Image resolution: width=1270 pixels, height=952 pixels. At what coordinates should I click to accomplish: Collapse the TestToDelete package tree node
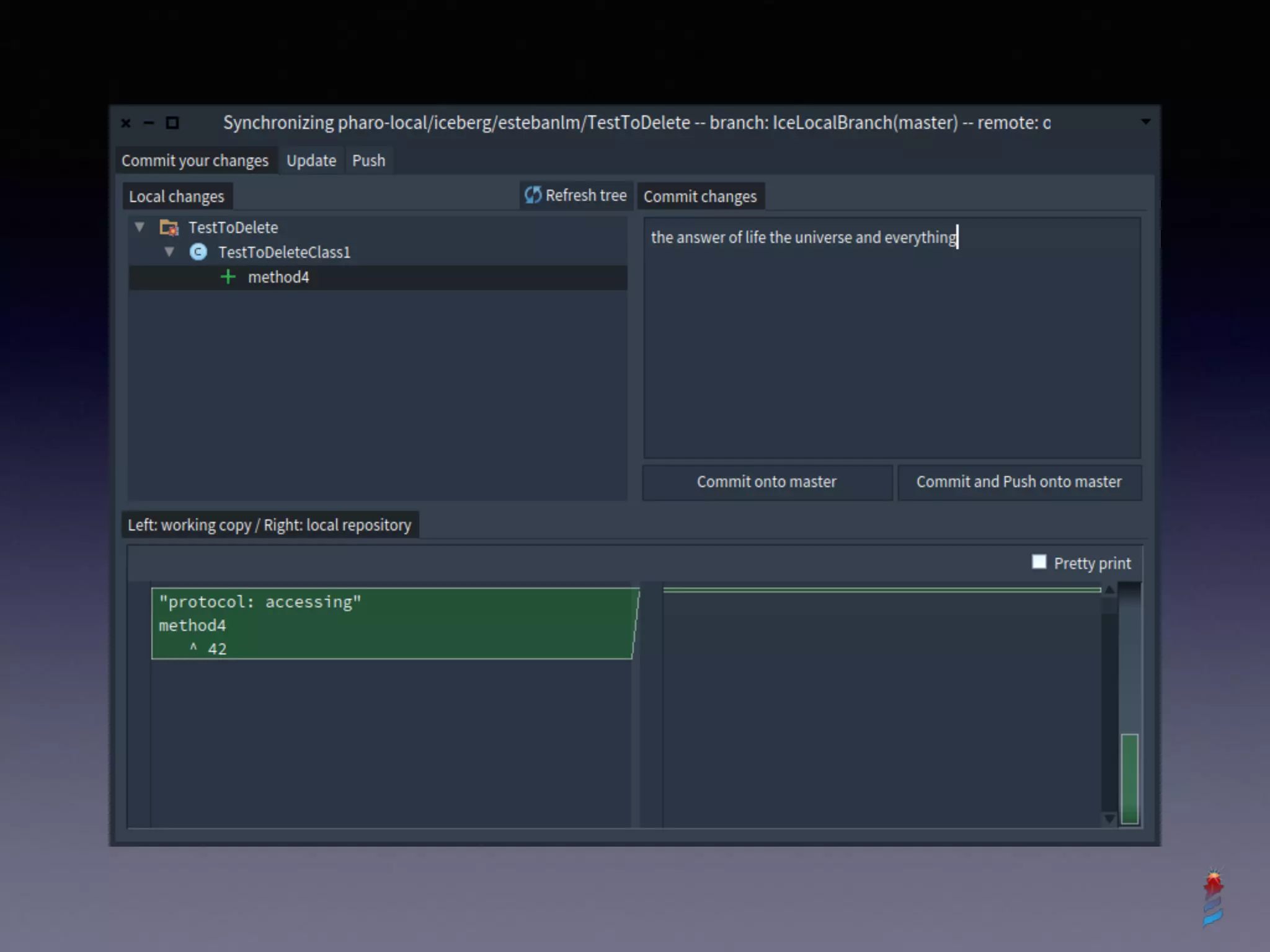pos(140,227)
